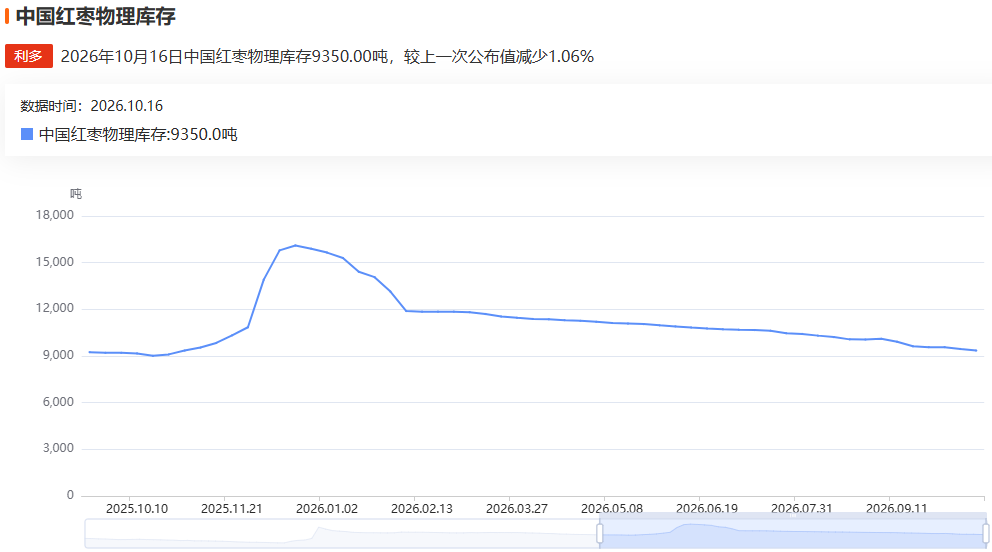Click the x-axis label 2025.10.10
The image size is (992, 552).
pyautogui.click(x=137, y=508)
